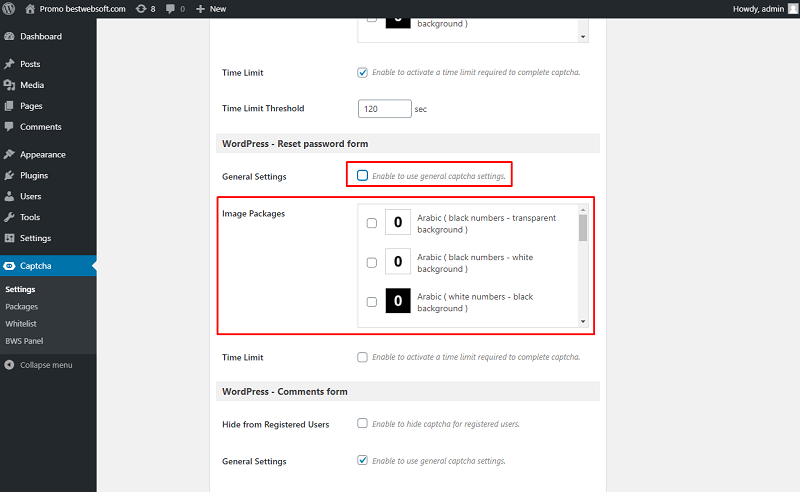Disable the first Time Limit checkbox
Viewport: 800px width, 492px height.
click(x=362, y=72)
